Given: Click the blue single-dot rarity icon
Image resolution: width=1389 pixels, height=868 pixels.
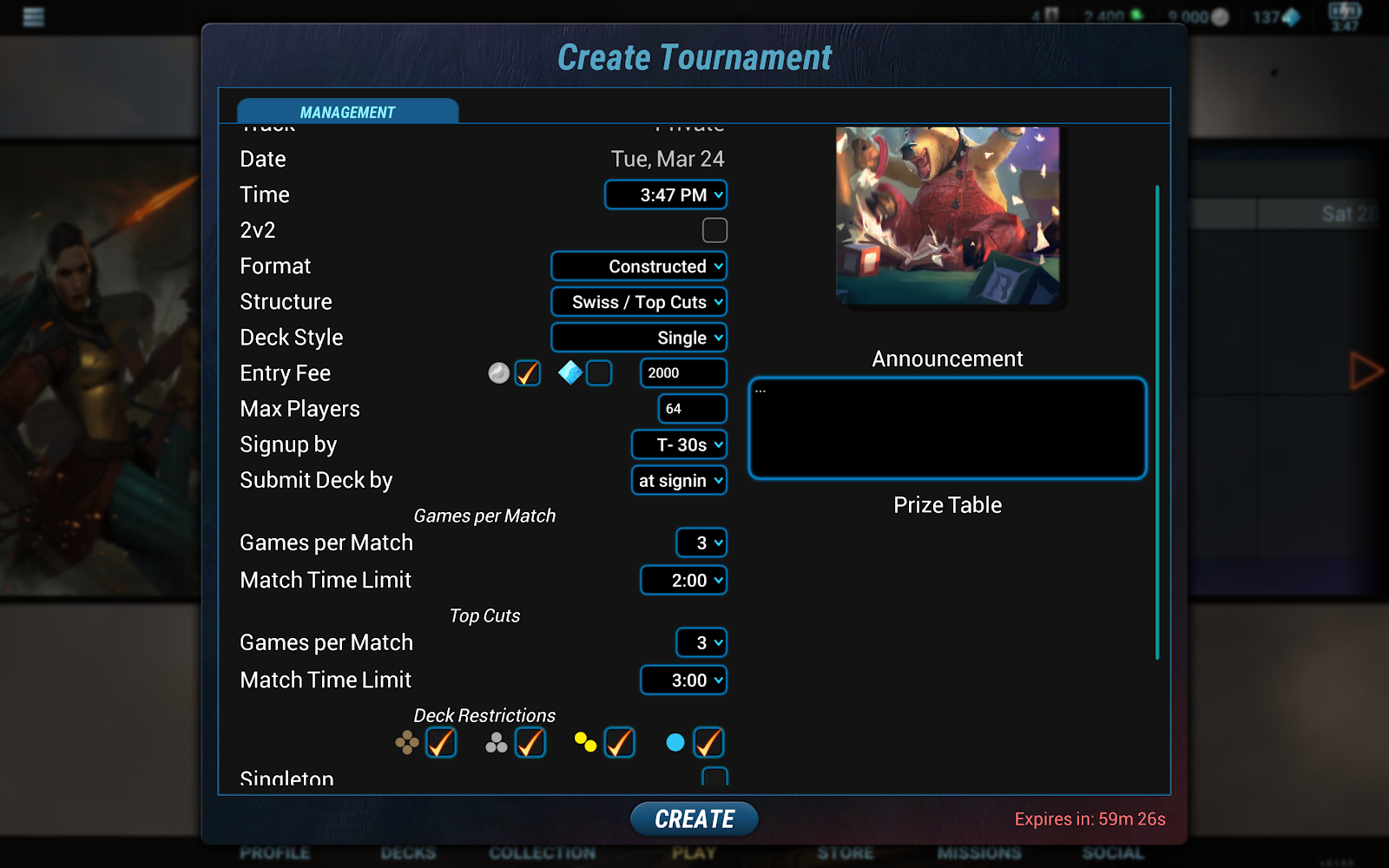Looking at the screenshot, I should click(675, 742).
